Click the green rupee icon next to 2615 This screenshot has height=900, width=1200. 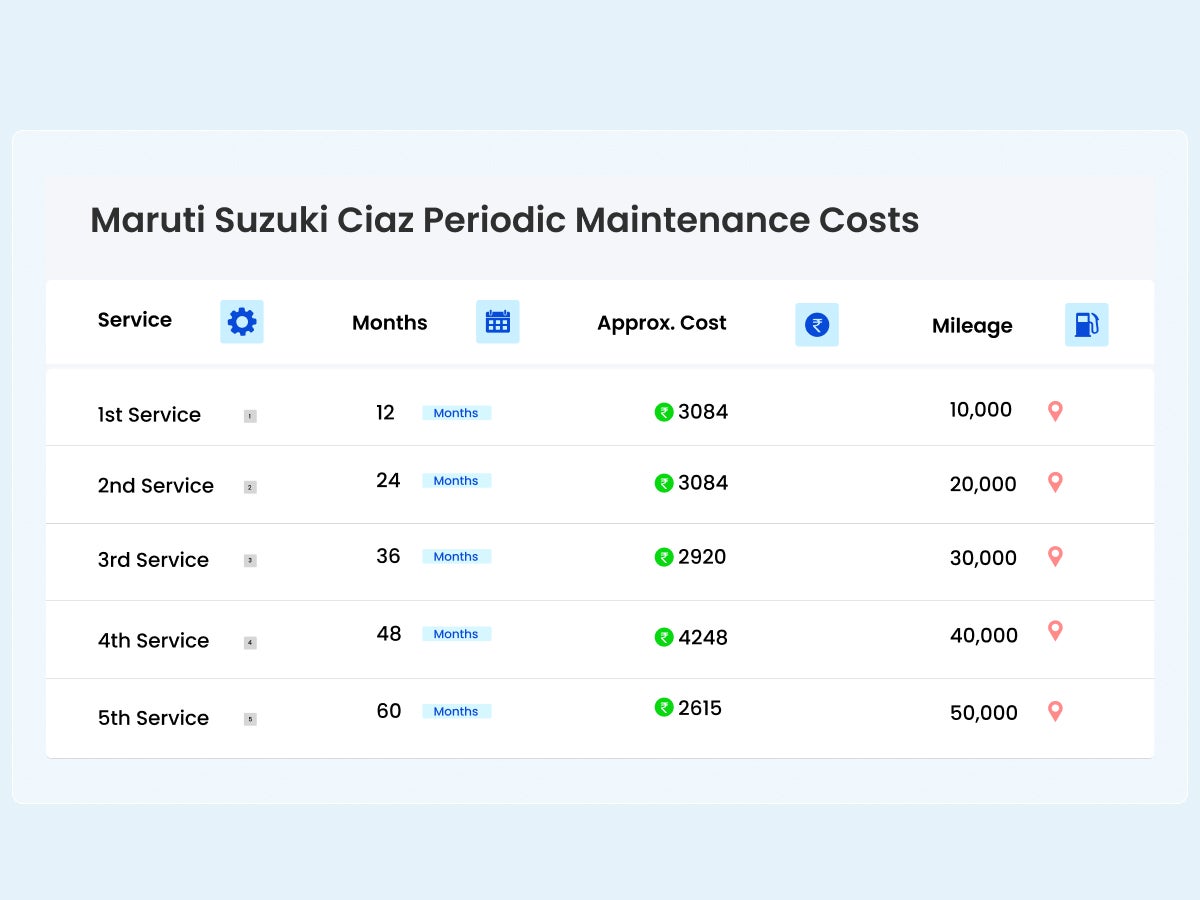(664, 708)
